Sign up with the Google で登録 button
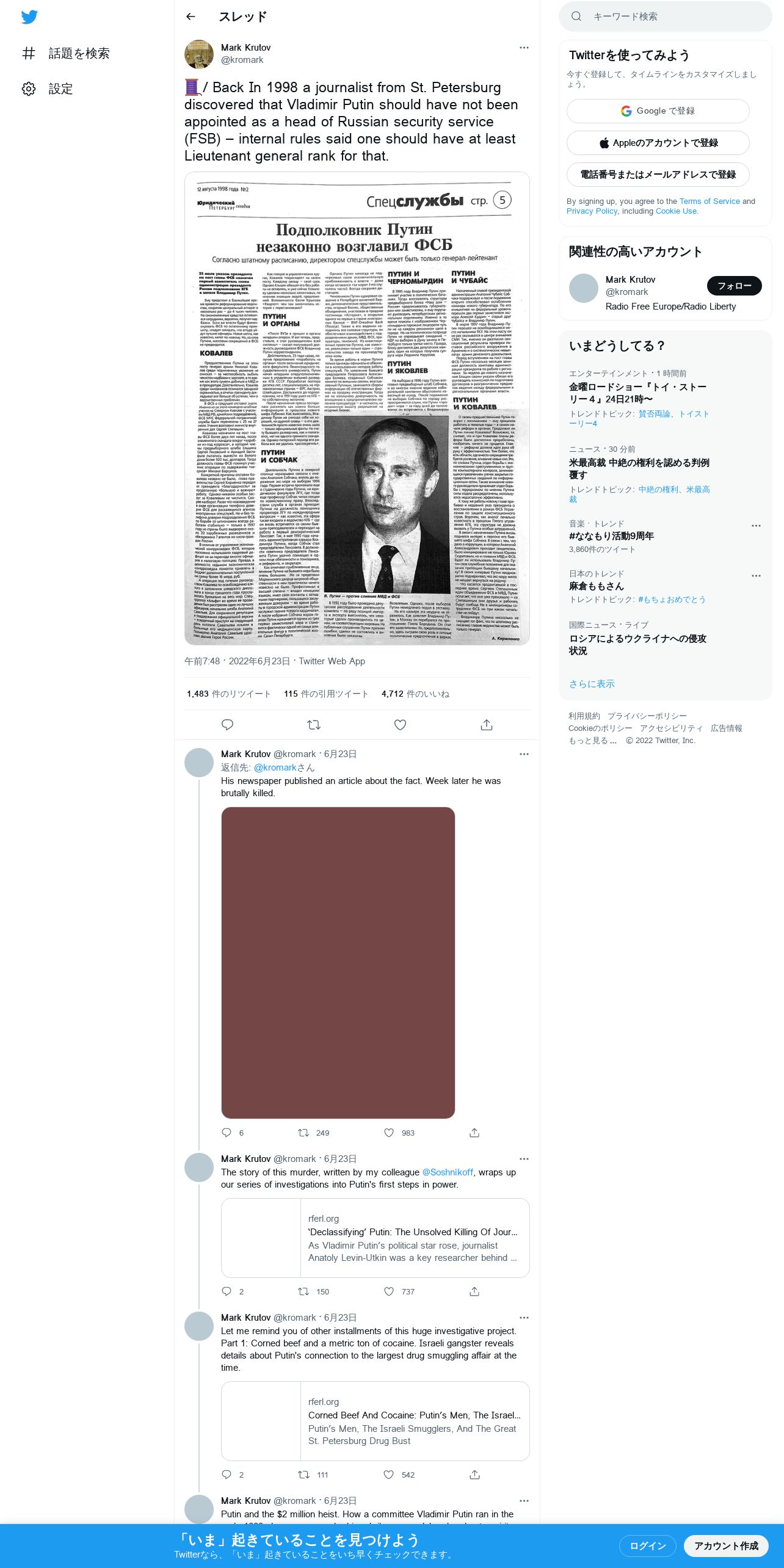 658,111
